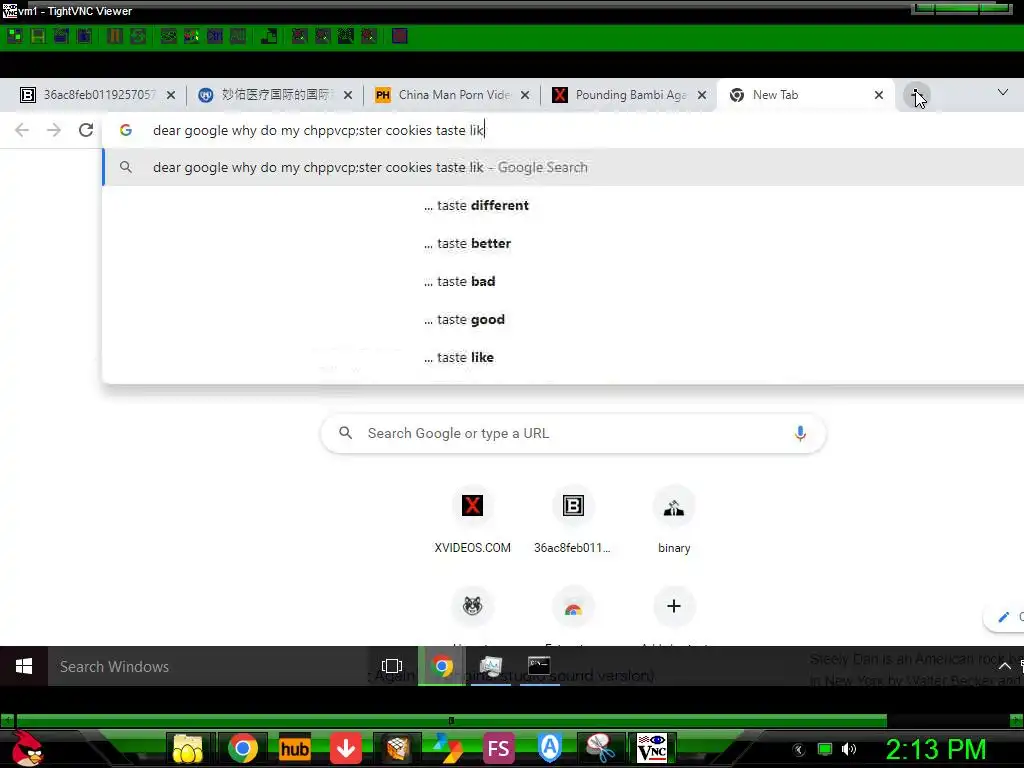
Task: Expand the remote system tray chevron
Action: 1004,666
